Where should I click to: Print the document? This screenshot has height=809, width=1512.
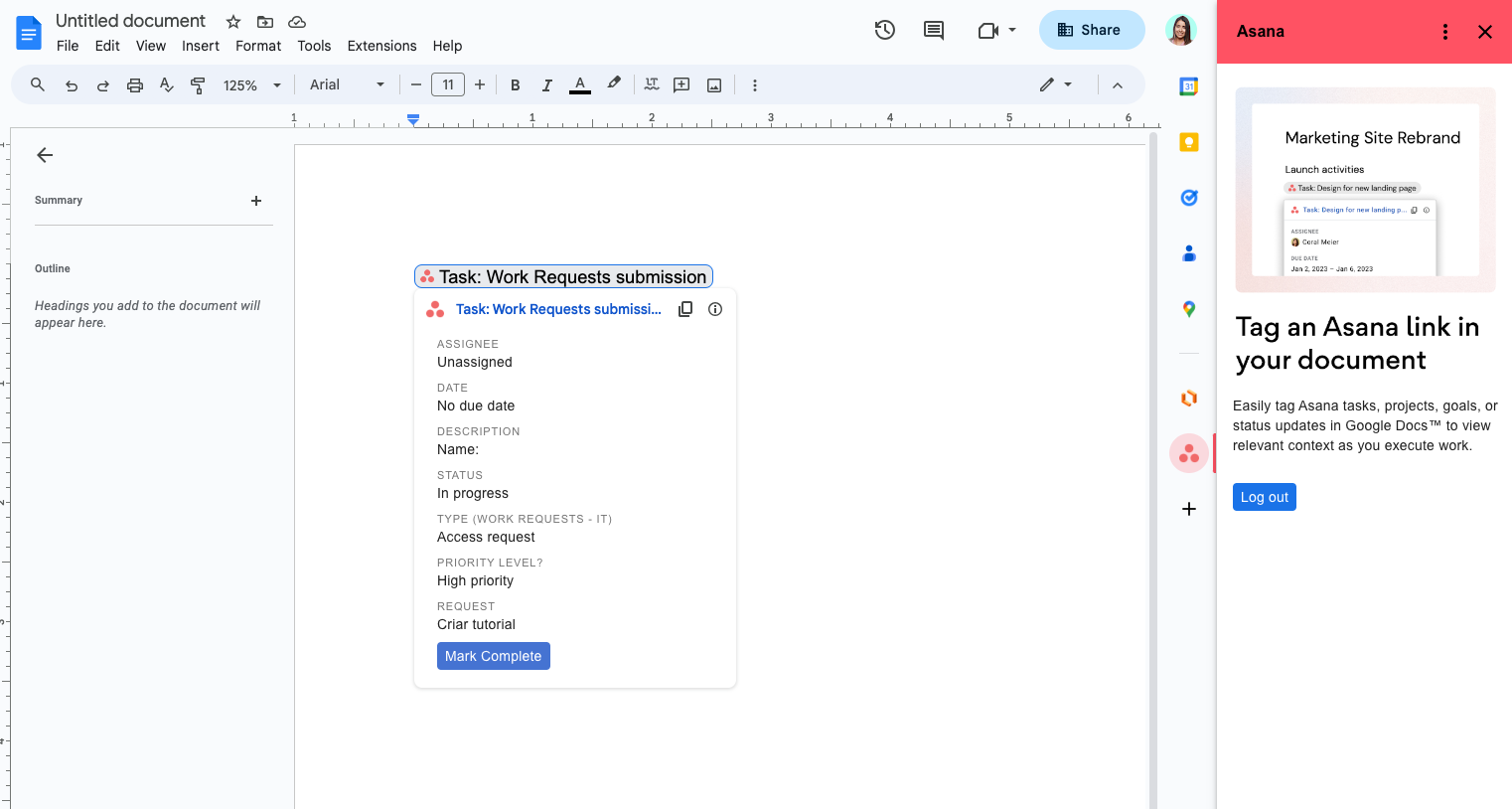(135, 85)
